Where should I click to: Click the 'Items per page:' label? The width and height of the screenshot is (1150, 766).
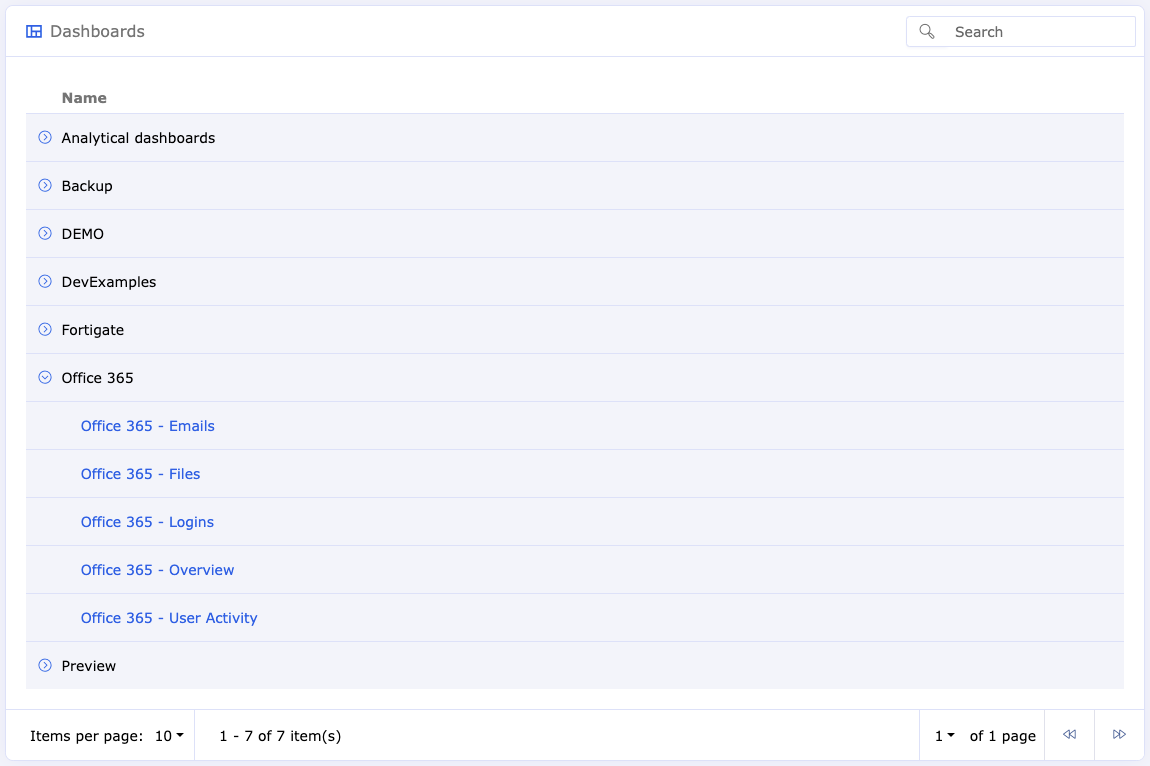pyautogui.click(x=87, y=736)
